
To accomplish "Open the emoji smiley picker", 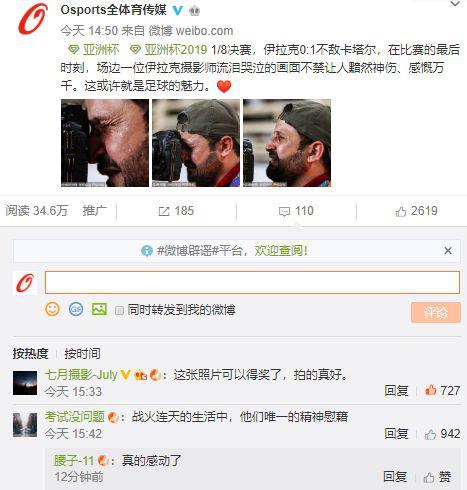I will point(52,309).
